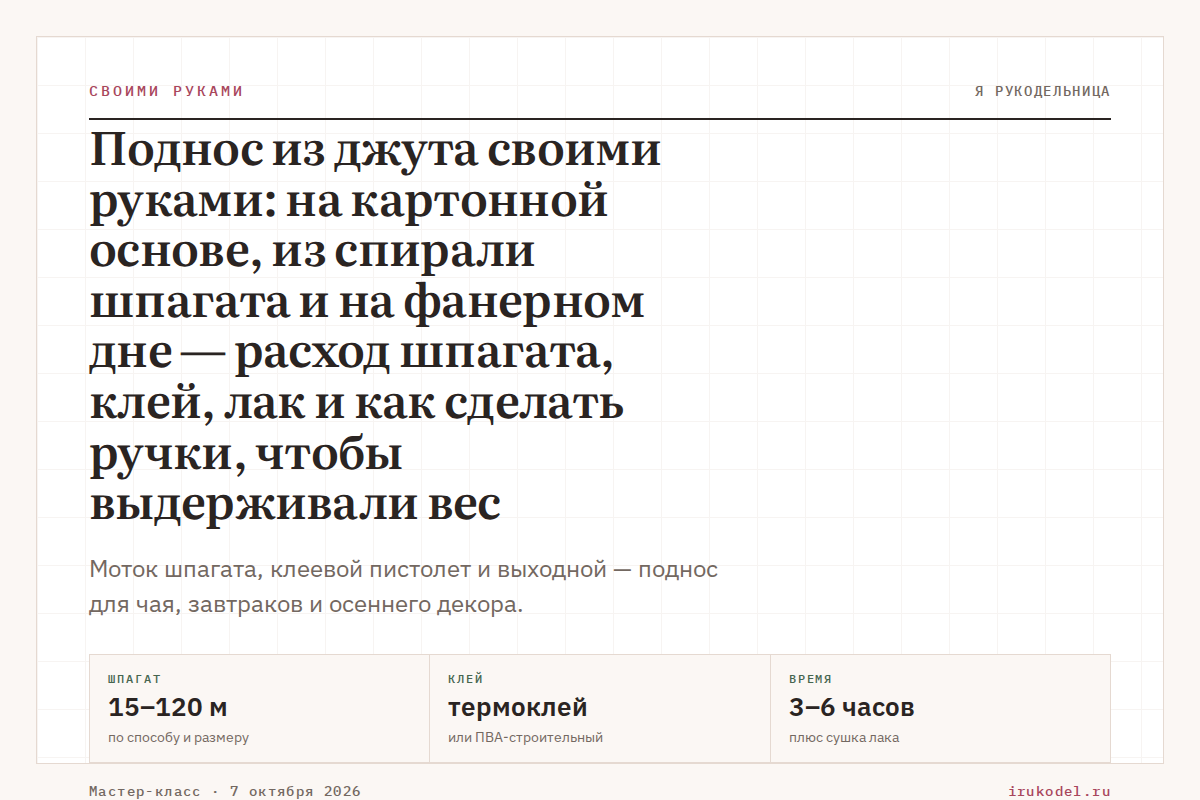Screen dimensions: 1200x800
Task: Select the subtitle starting «Моток шпагата, клеевой пистолет»
Action: [x=404, y=588]
